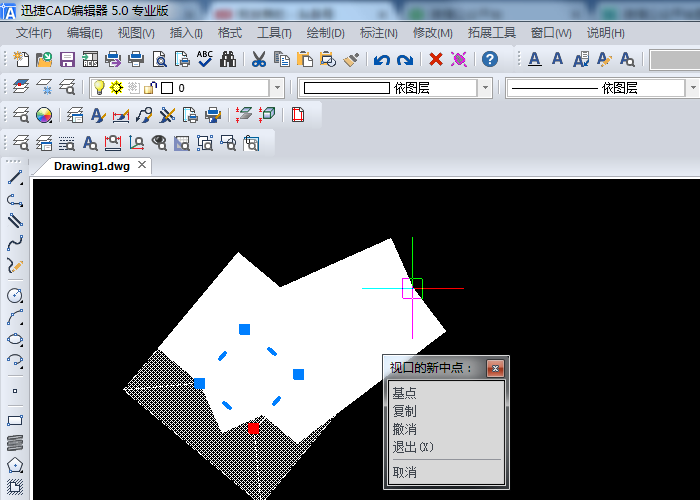
Task: Choose 退出(X) in the popup menu
Action: coord(413,447)
